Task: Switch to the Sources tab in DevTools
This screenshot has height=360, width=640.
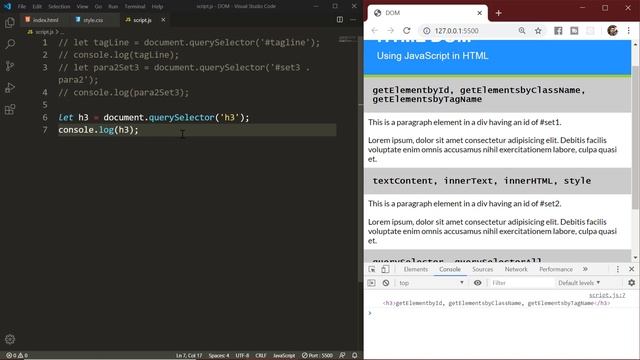Action: (482, 269)
